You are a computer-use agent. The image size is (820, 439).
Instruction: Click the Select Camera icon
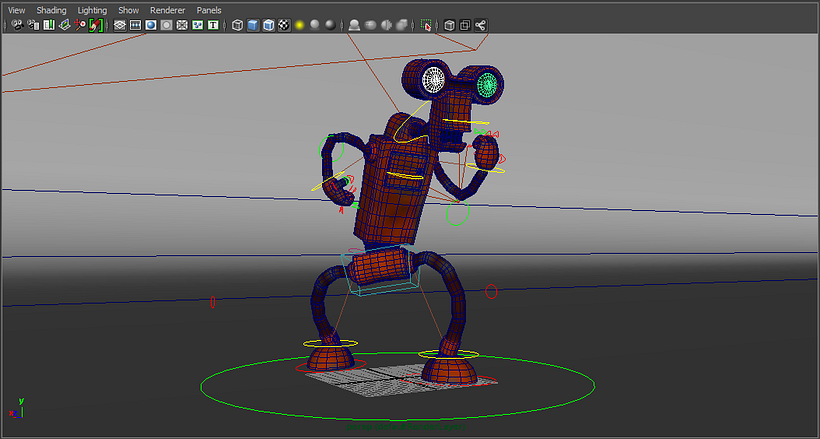[x=17, y=25]
